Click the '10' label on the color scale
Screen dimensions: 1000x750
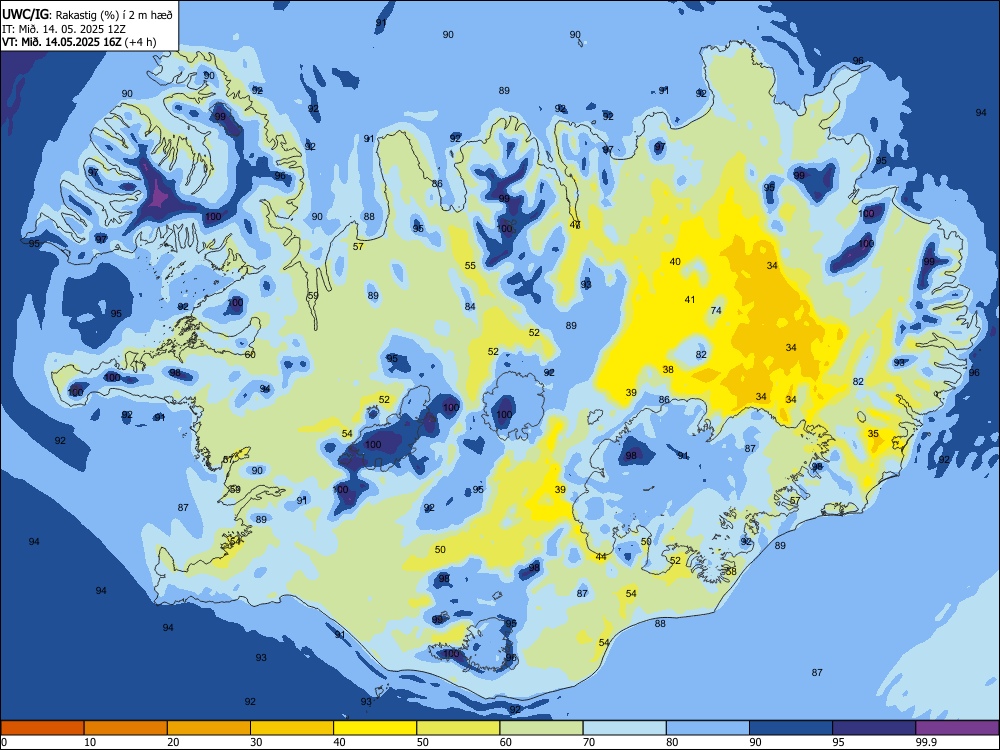tap(90, 742)
